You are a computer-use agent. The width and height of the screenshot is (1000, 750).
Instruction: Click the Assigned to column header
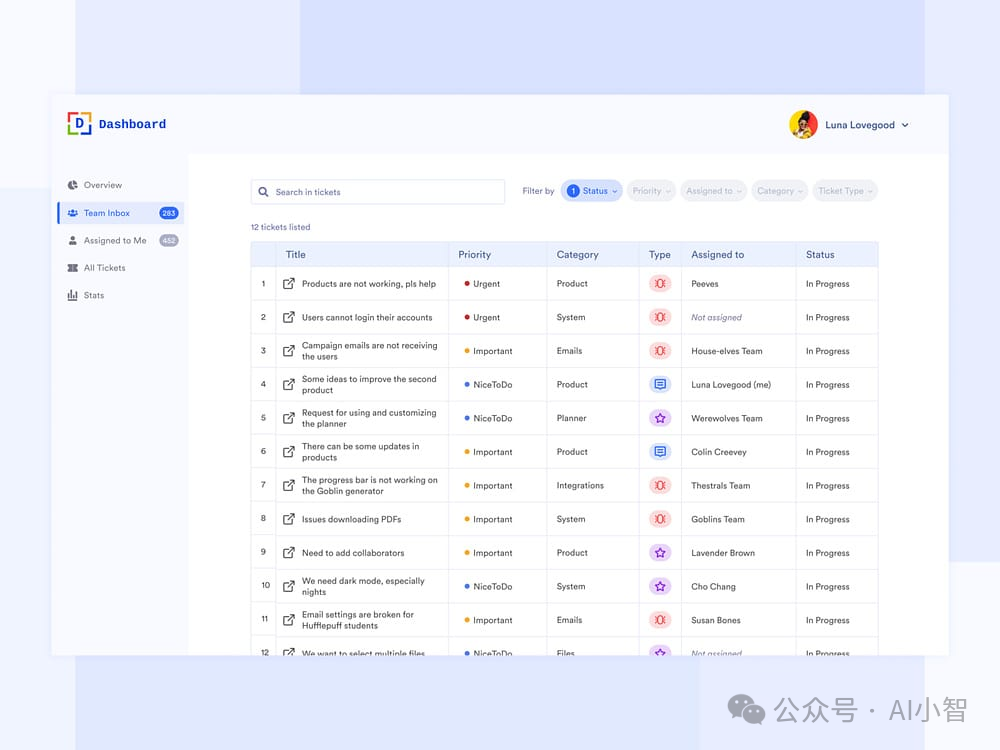(x=717, y=254)
